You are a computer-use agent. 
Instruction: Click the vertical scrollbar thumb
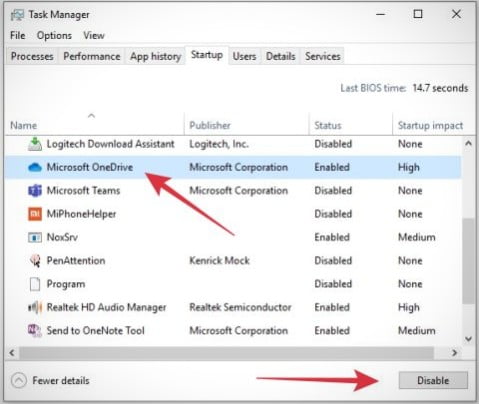[x=468, y=261]
